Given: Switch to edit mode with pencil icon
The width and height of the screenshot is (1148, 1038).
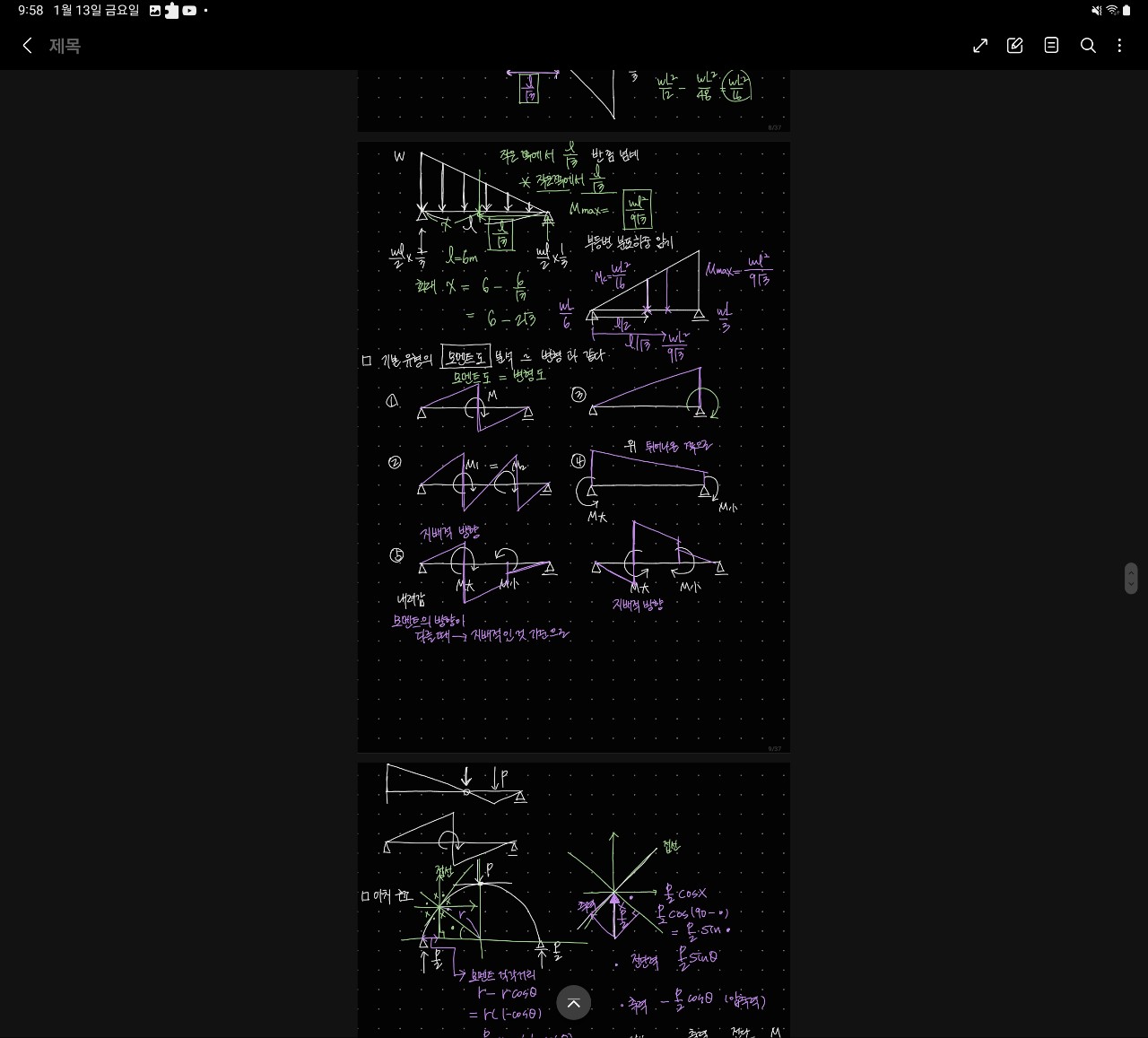Looking at the screenshot, I should pyautogui.click(x=1015, y=46).
